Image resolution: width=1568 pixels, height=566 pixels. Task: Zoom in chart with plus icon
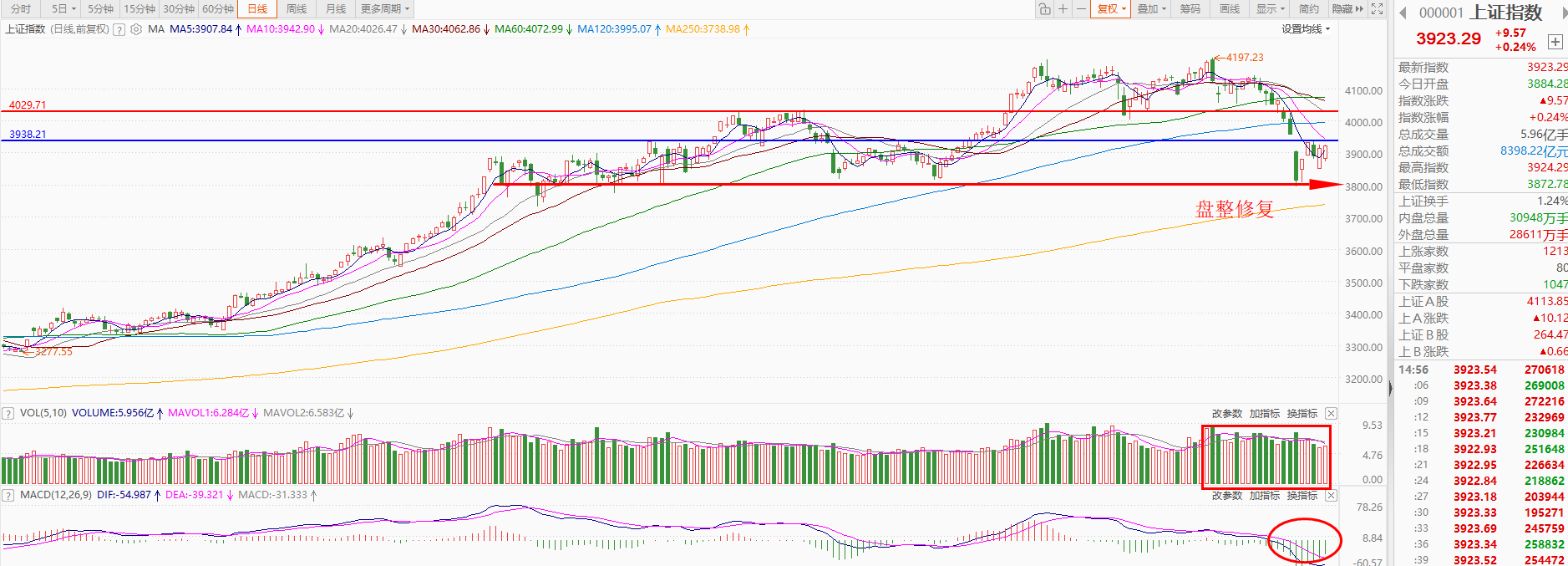pyautogui.click(x=1063, y=9)
